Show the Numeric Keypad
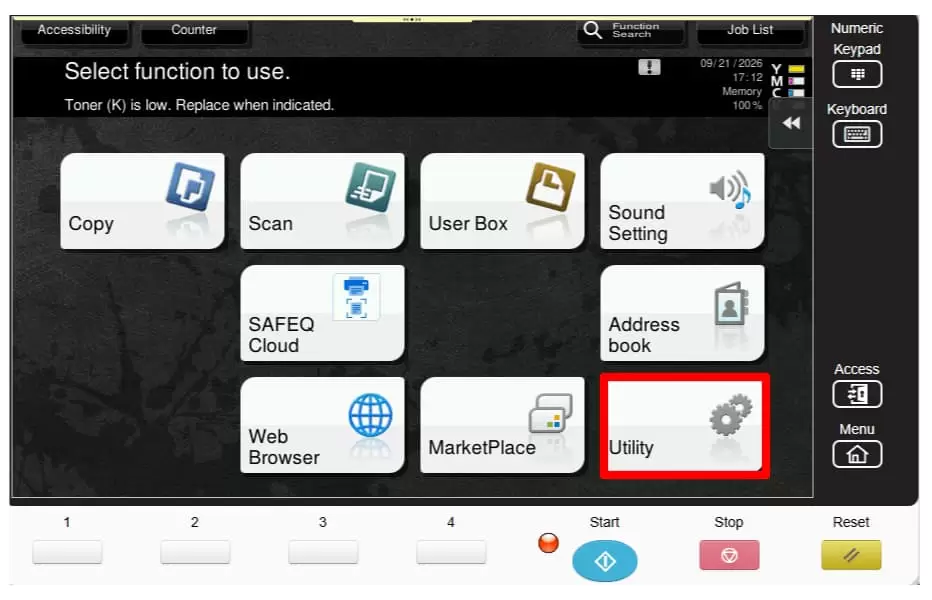Image resolution: width=932 pixels, height=600 pixels. [857, 74]
